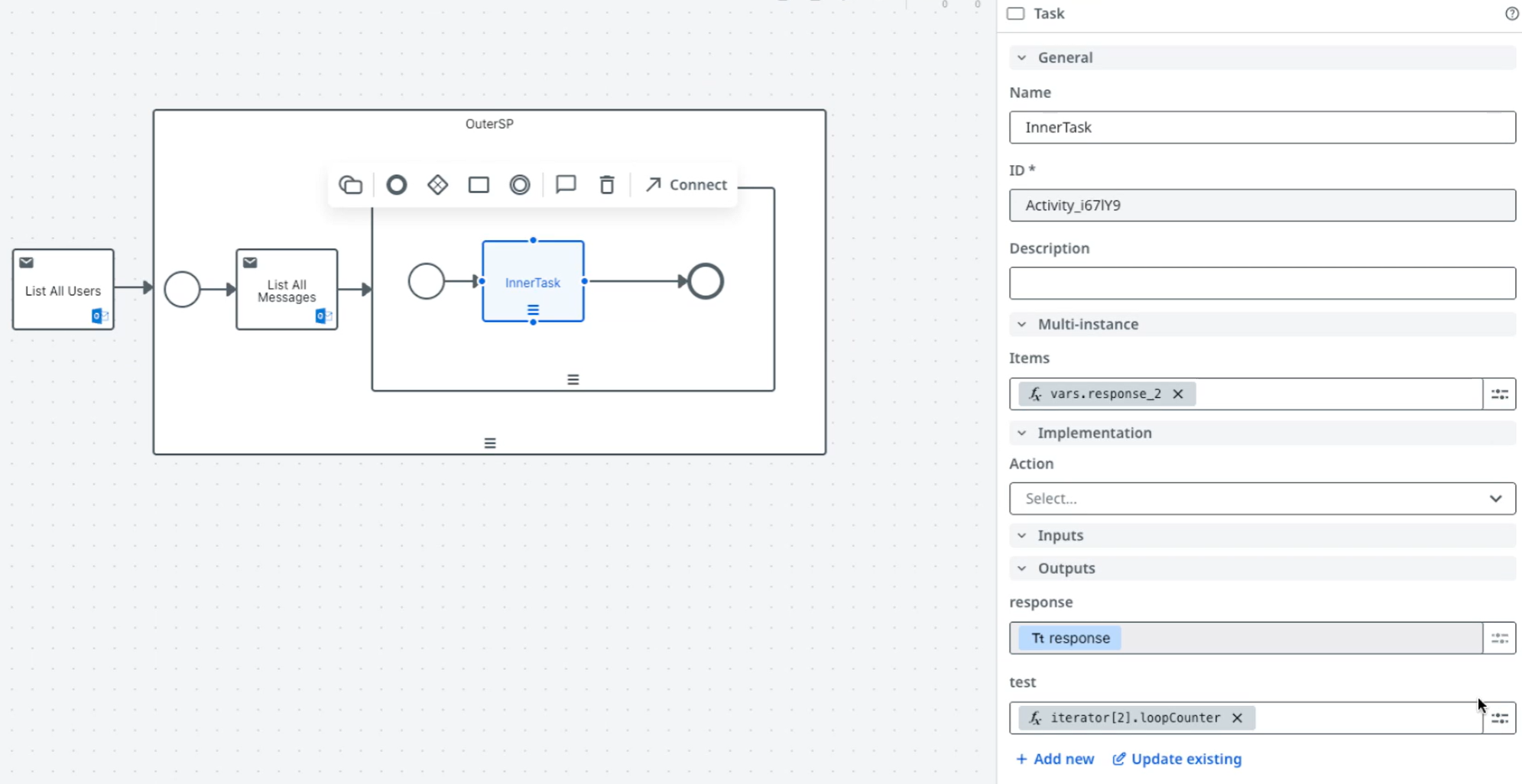Open the Action Select dropdown
Image resolution: width=1522 pixels, height=784 pixels.
1261,498
